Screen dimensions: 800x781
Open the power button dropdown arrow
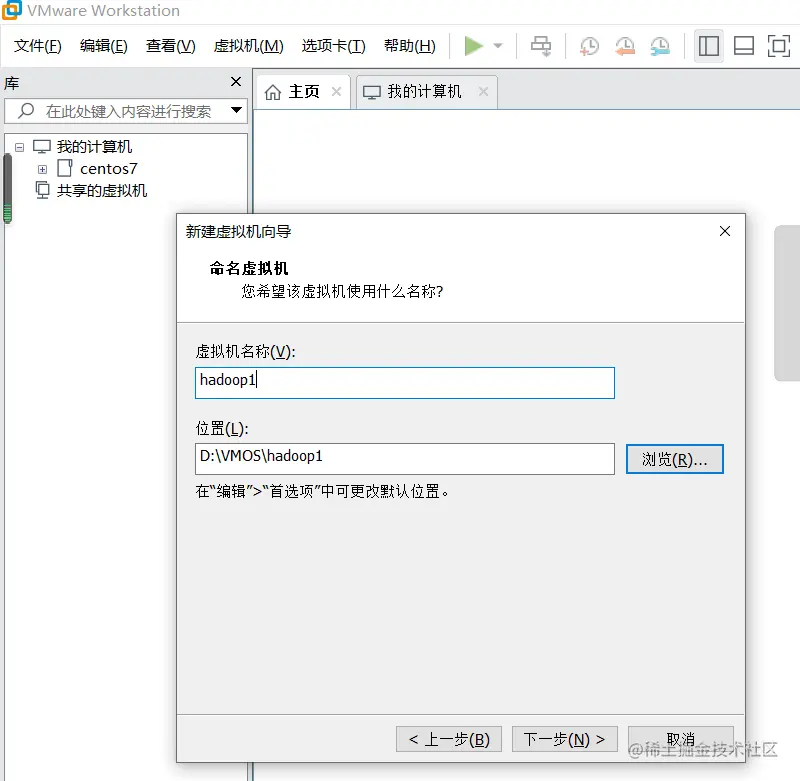click(497, 46)
